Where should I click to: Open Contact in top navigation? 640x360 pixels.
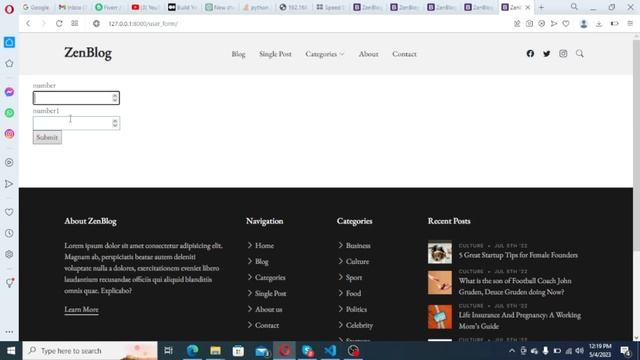pos(404,54)
